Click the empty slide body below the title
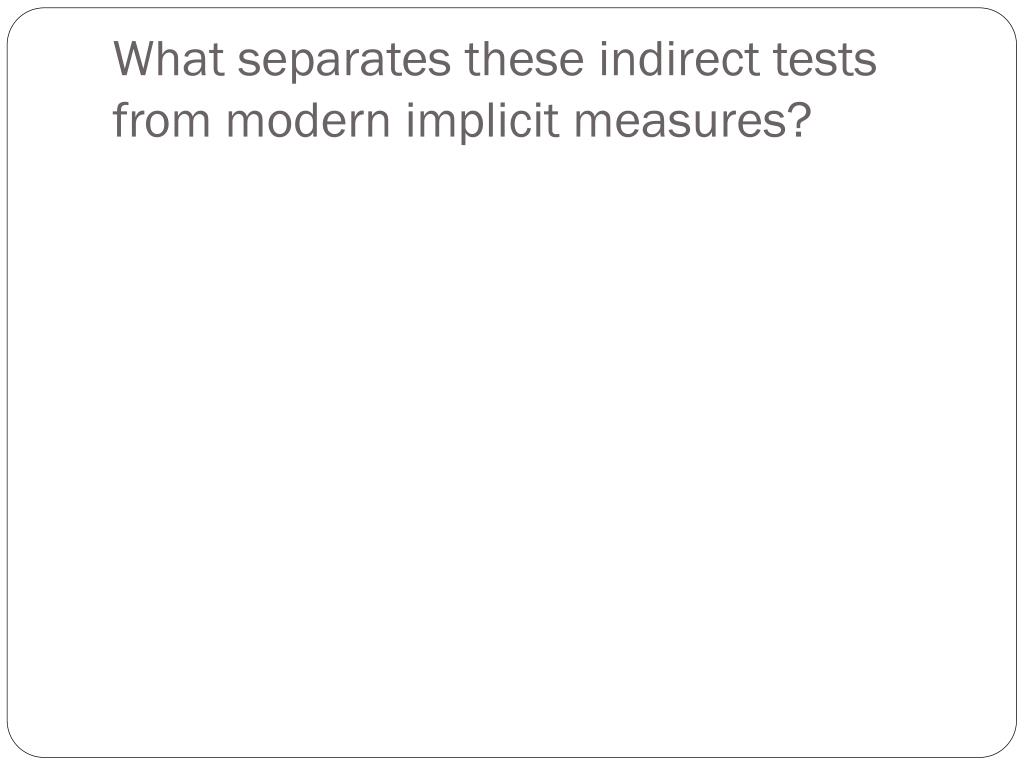The width and height of the screenshot is (1024, 768). coord(512,444)
